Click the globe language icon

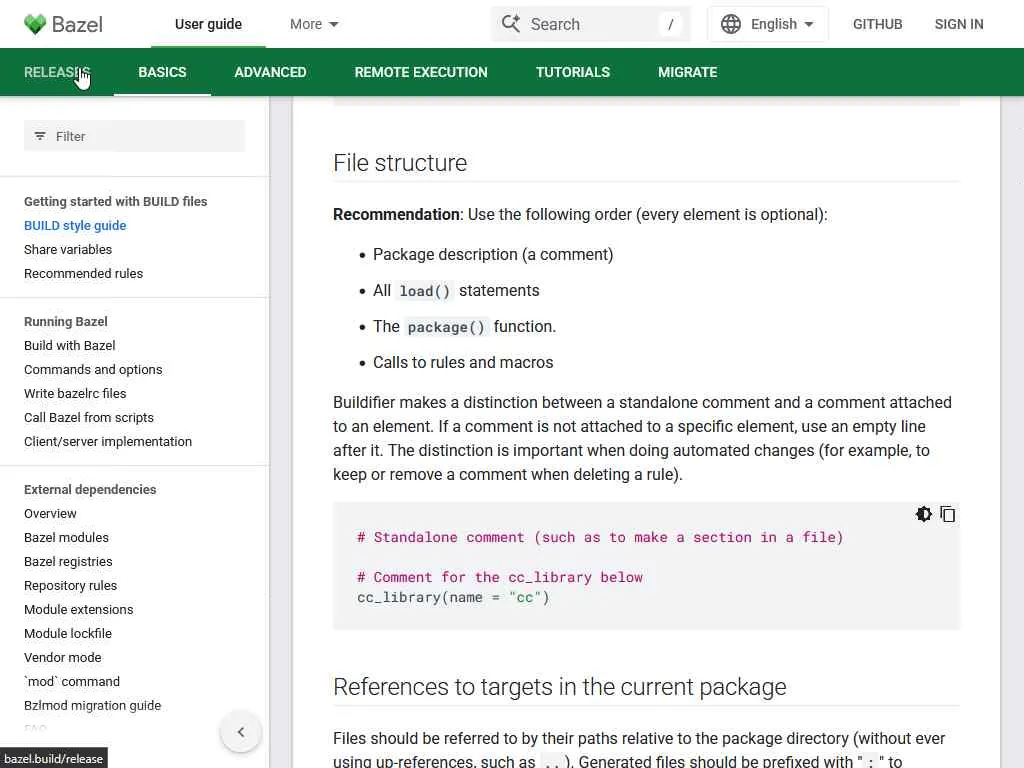pyautogui.click(x=731, y=24)
